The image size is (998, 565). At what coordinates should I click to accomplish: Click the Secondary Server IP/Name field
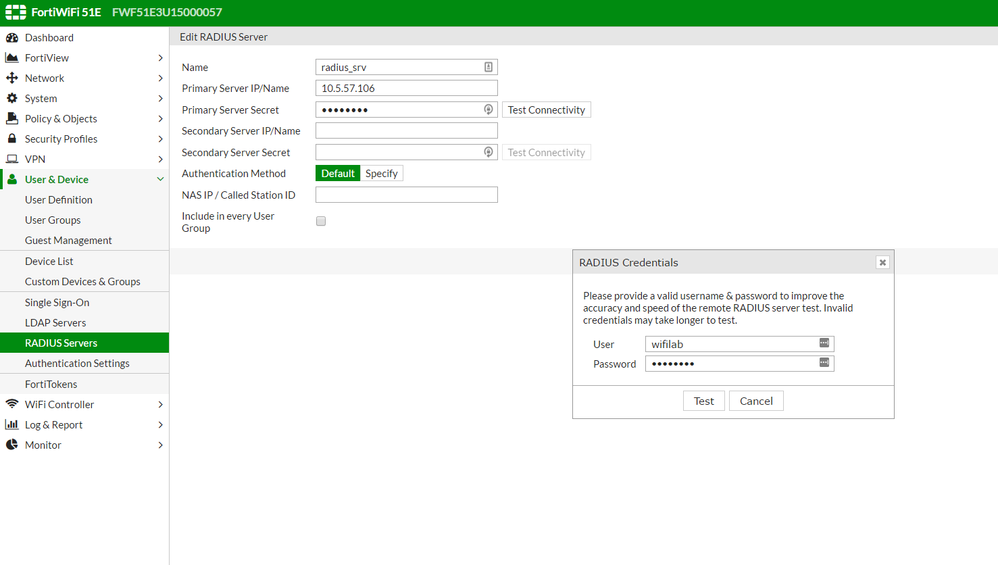pos(406,130)
